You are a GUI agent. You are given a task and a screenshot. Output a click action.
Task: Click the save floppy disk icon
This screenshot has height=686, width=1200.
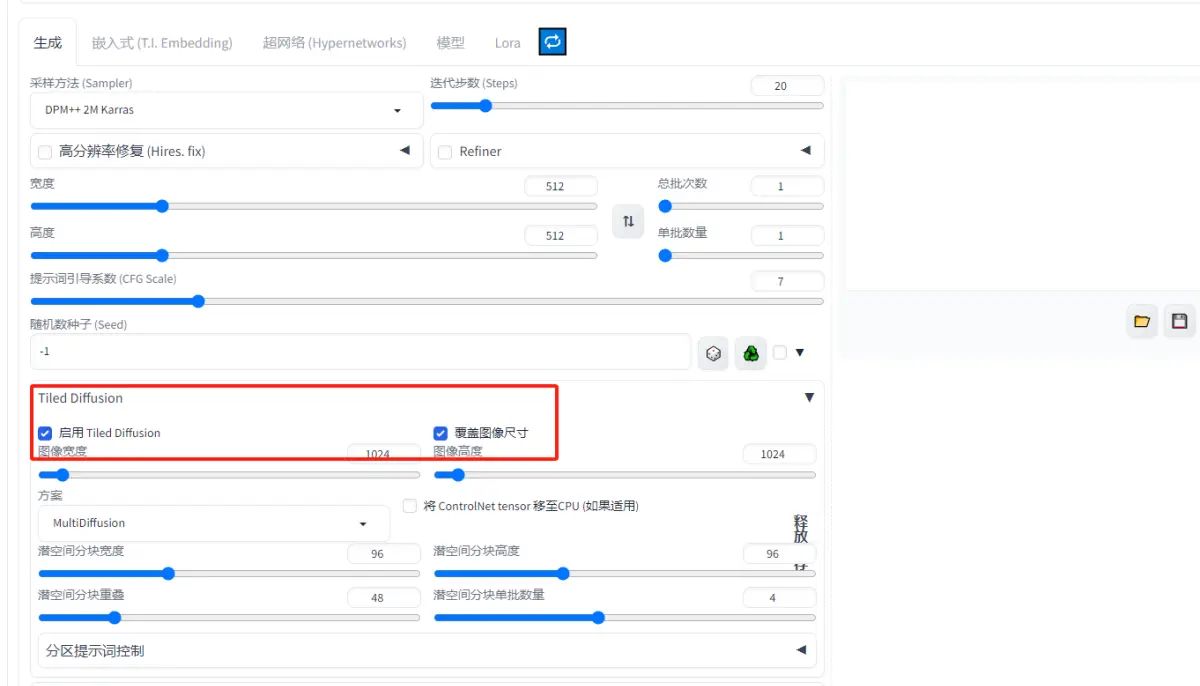click(x=1180, y=321)
